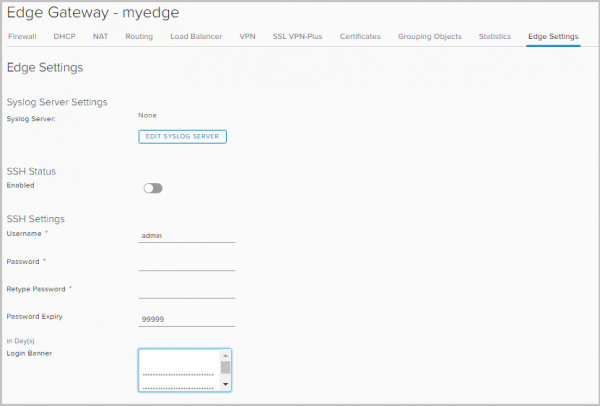Click inside the Login Banner text area
The height and width of the screenshot is (406, 600).
[178, 369]
